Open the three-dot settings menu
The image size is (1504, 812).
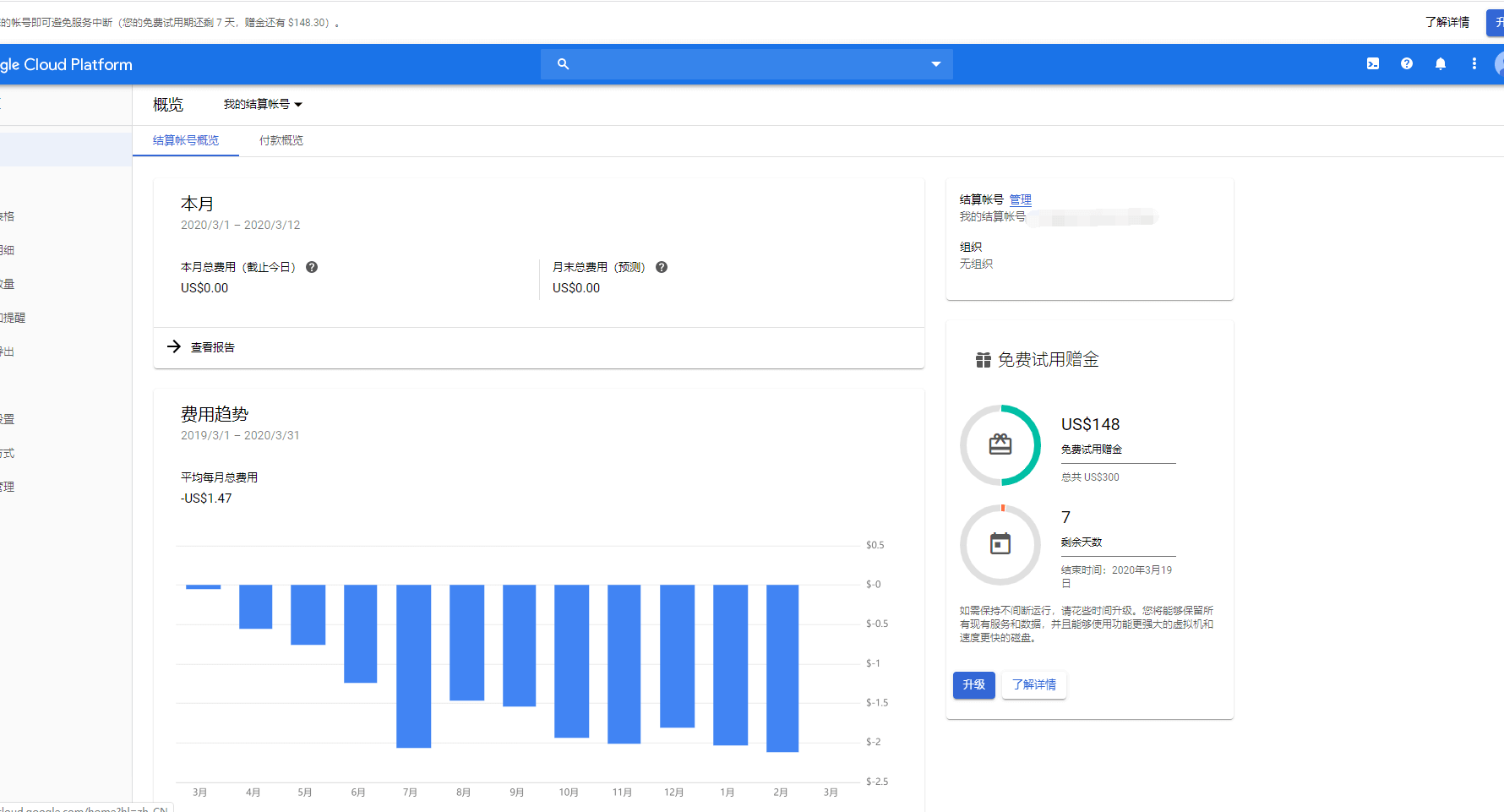tap(1474, 63)
